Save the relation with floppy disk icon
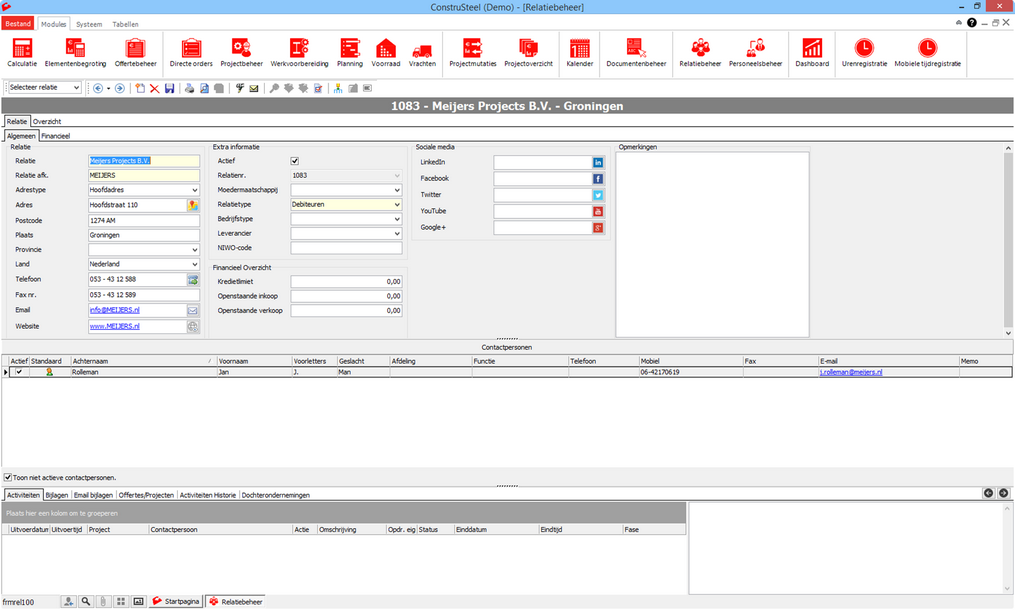This screenshot has width=1015, height=610. tap(170, 88)
